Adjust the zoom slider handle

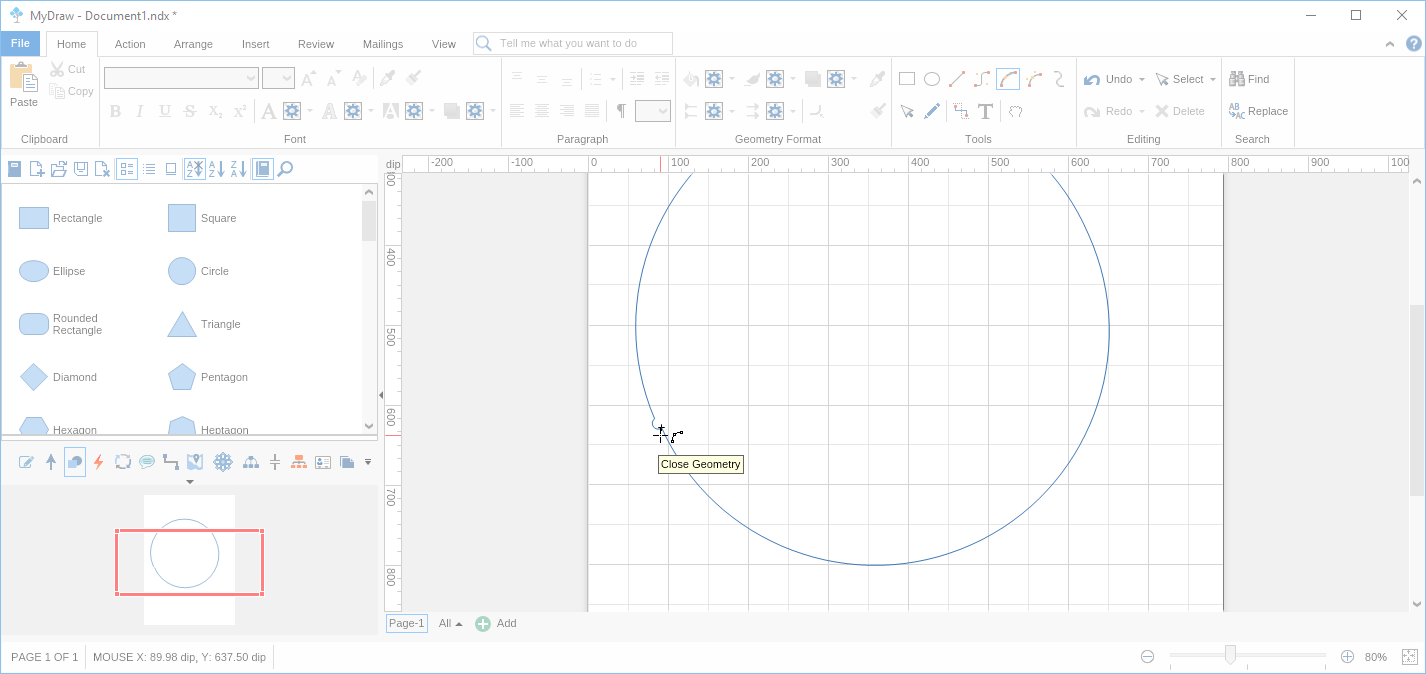[x=1230, y=655]
